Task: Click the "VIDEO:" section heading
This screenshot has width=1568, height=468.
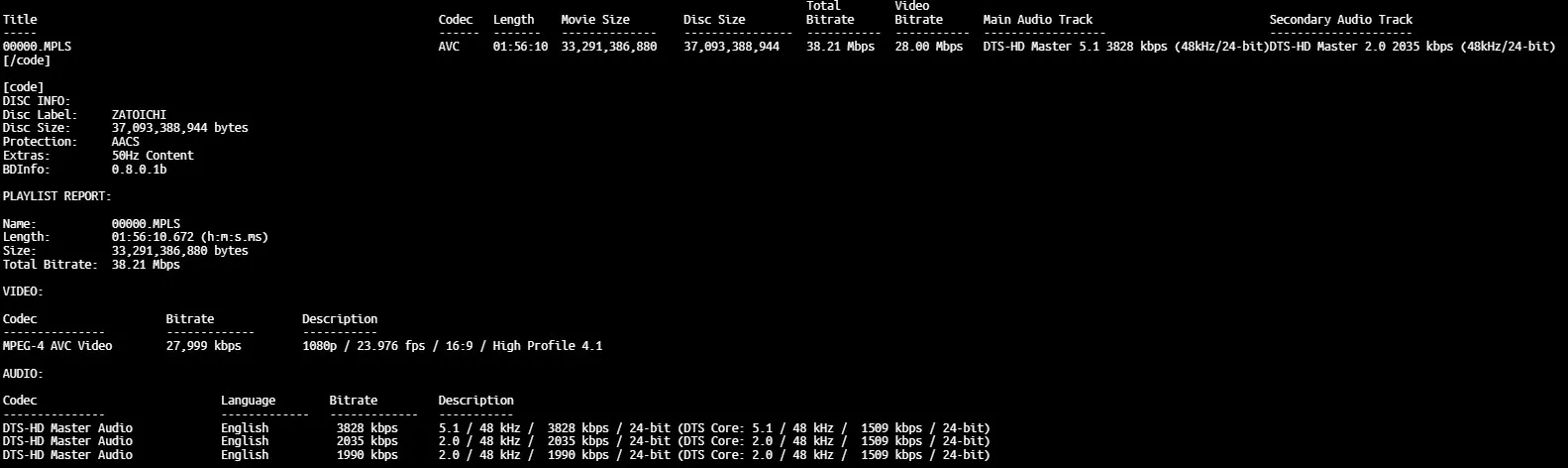Action: (x=23, y=292)
